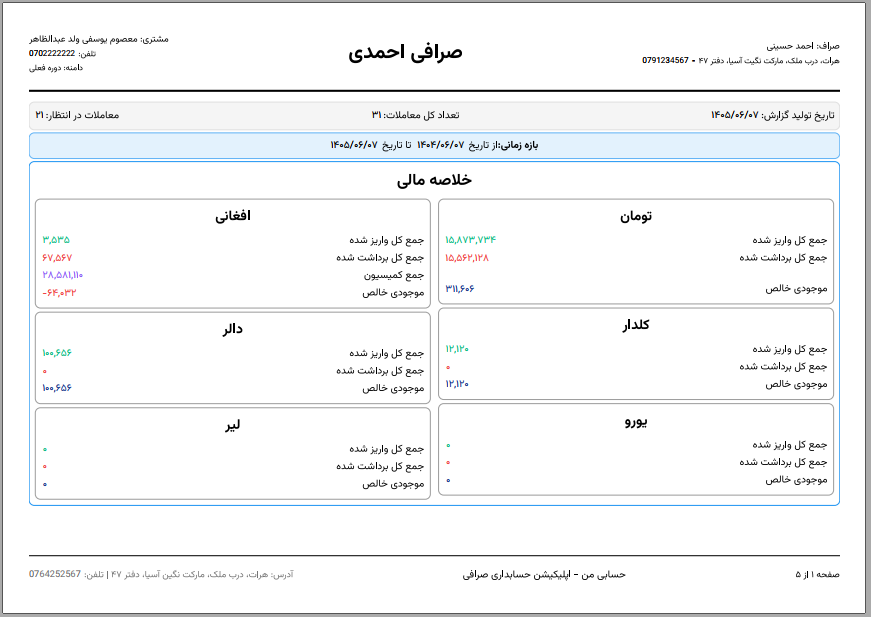The width and height of the screenshot is (871, 617).
Task: Click the section heading 'خلاصه مالی'
Action: 434,180
